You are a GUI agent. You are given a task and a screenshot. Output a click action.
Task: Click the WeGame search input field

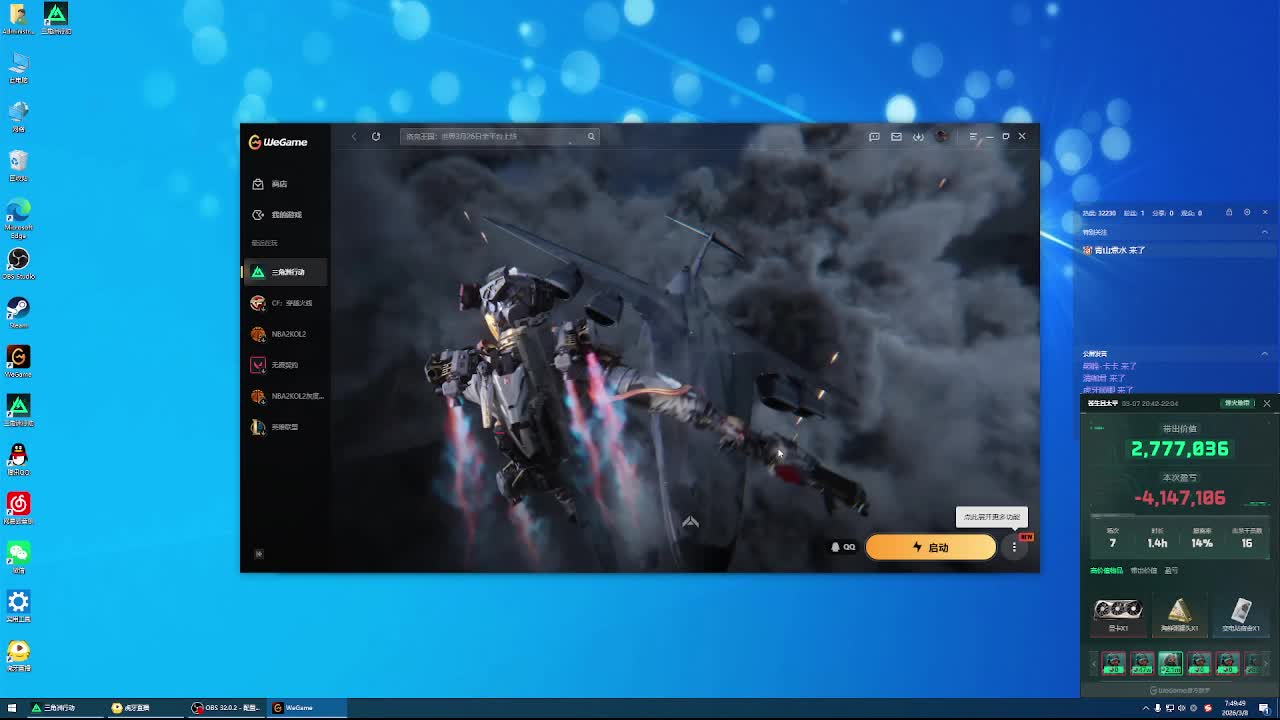pos(490,137)
